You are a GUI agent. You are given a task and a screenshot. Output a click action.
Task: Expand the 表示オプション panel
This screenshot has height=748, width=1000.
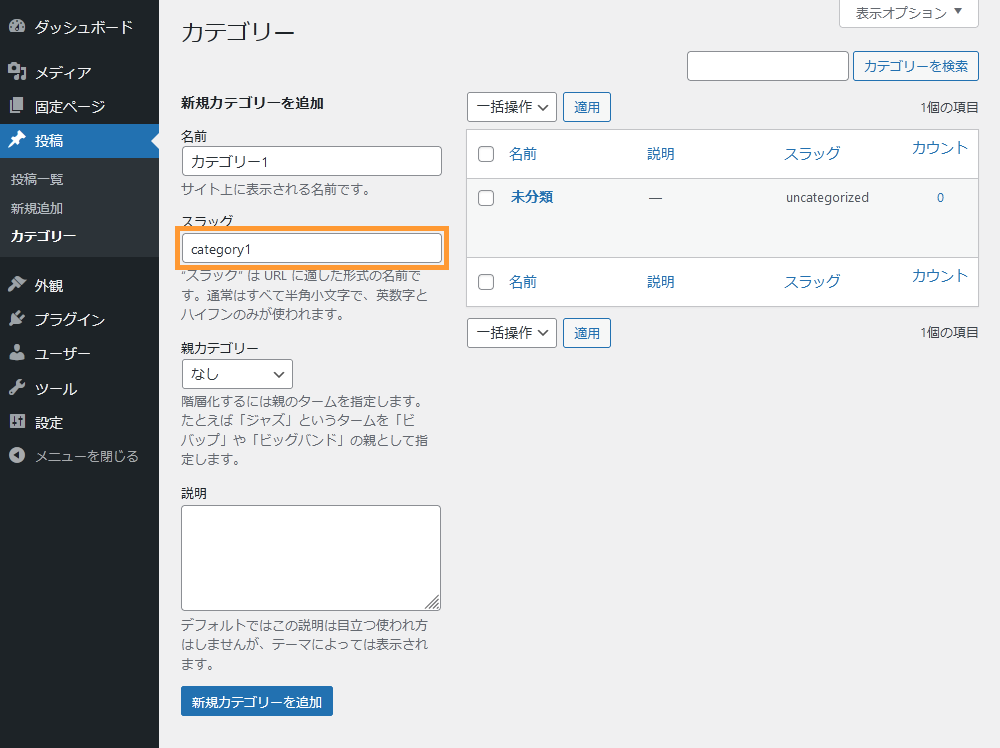[x=906, y=14]
